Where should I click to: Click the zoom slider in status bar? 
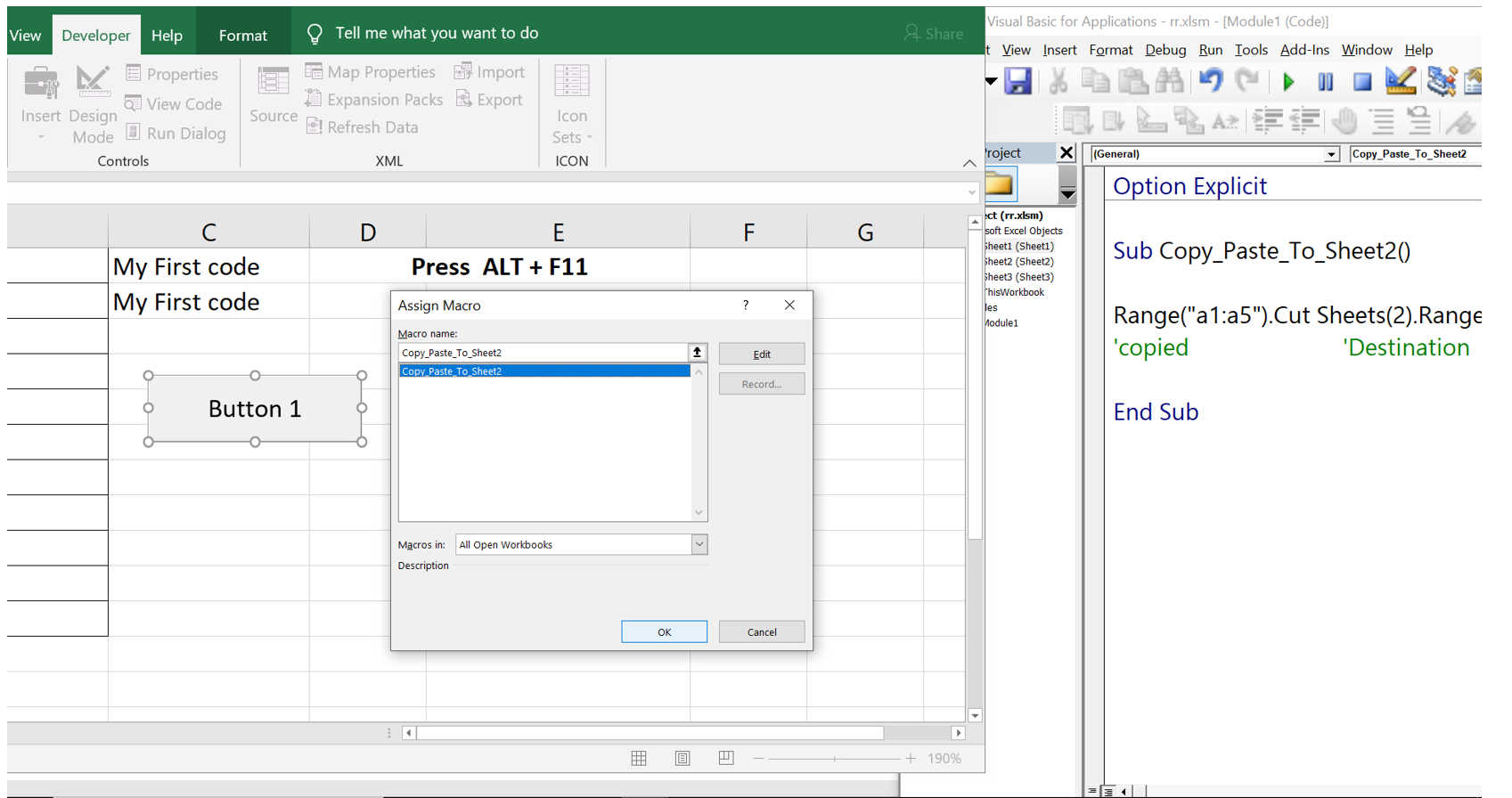click(x=834, y=758)
